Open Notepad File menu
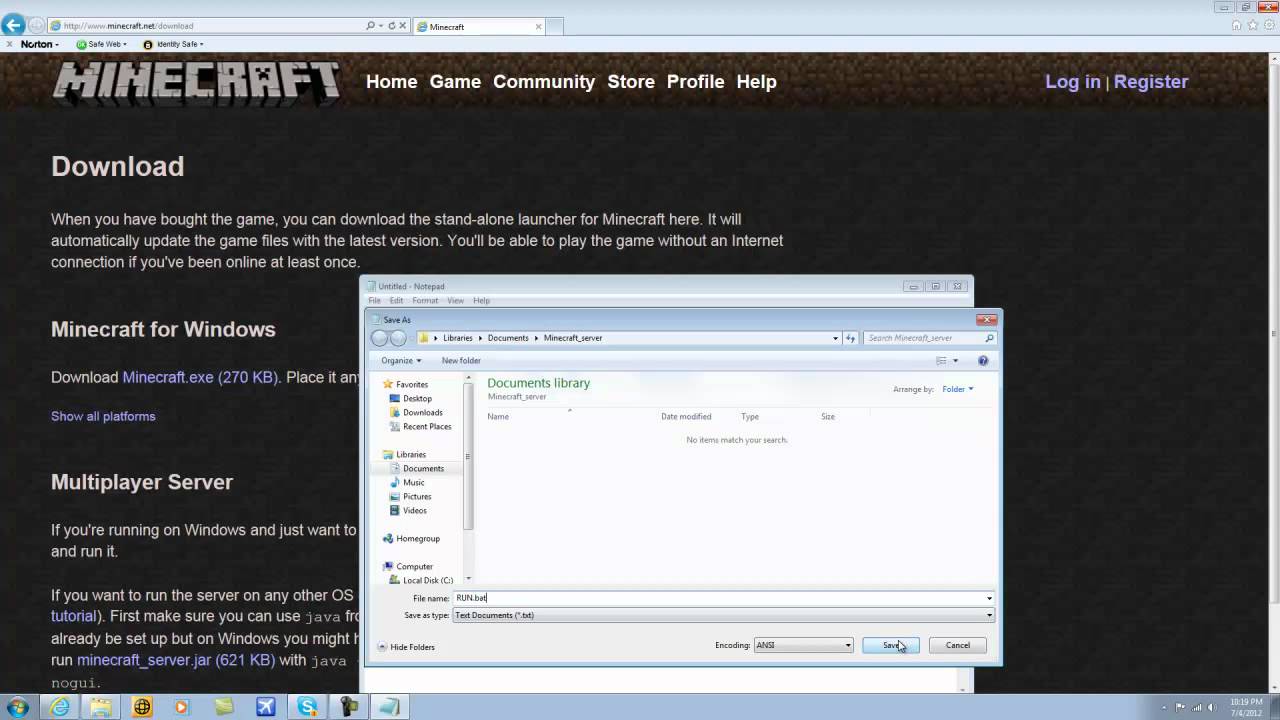 pos(374,300)
